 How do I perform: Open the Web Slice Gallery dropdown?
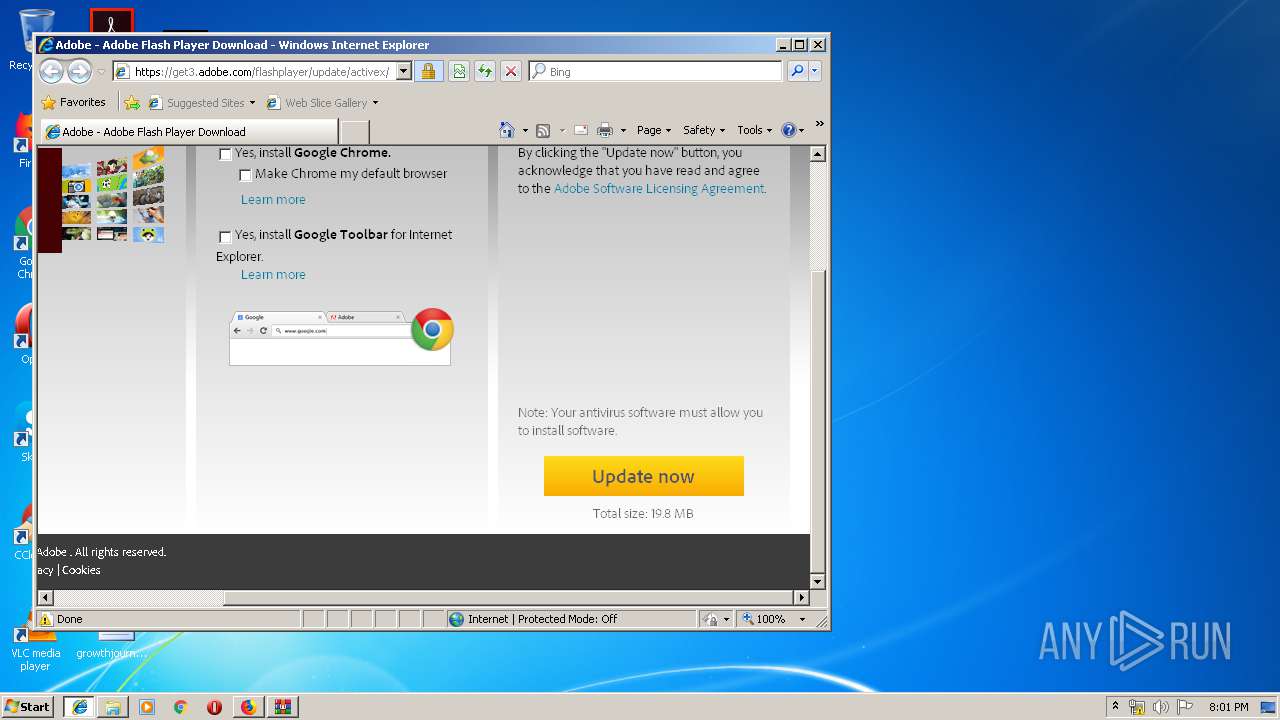[x=375, y=103]
